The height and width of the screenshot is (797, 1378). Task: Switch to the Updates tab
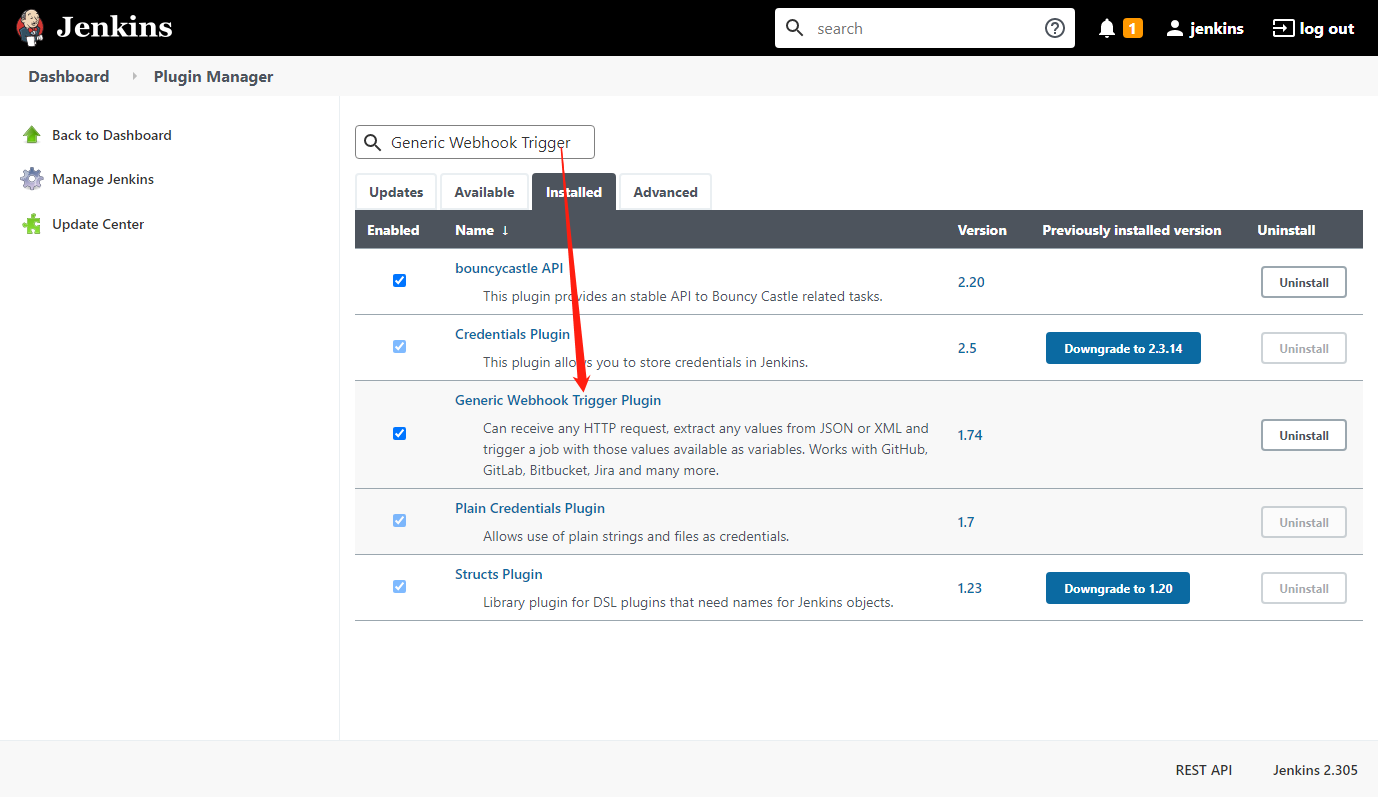coord(396,192)
